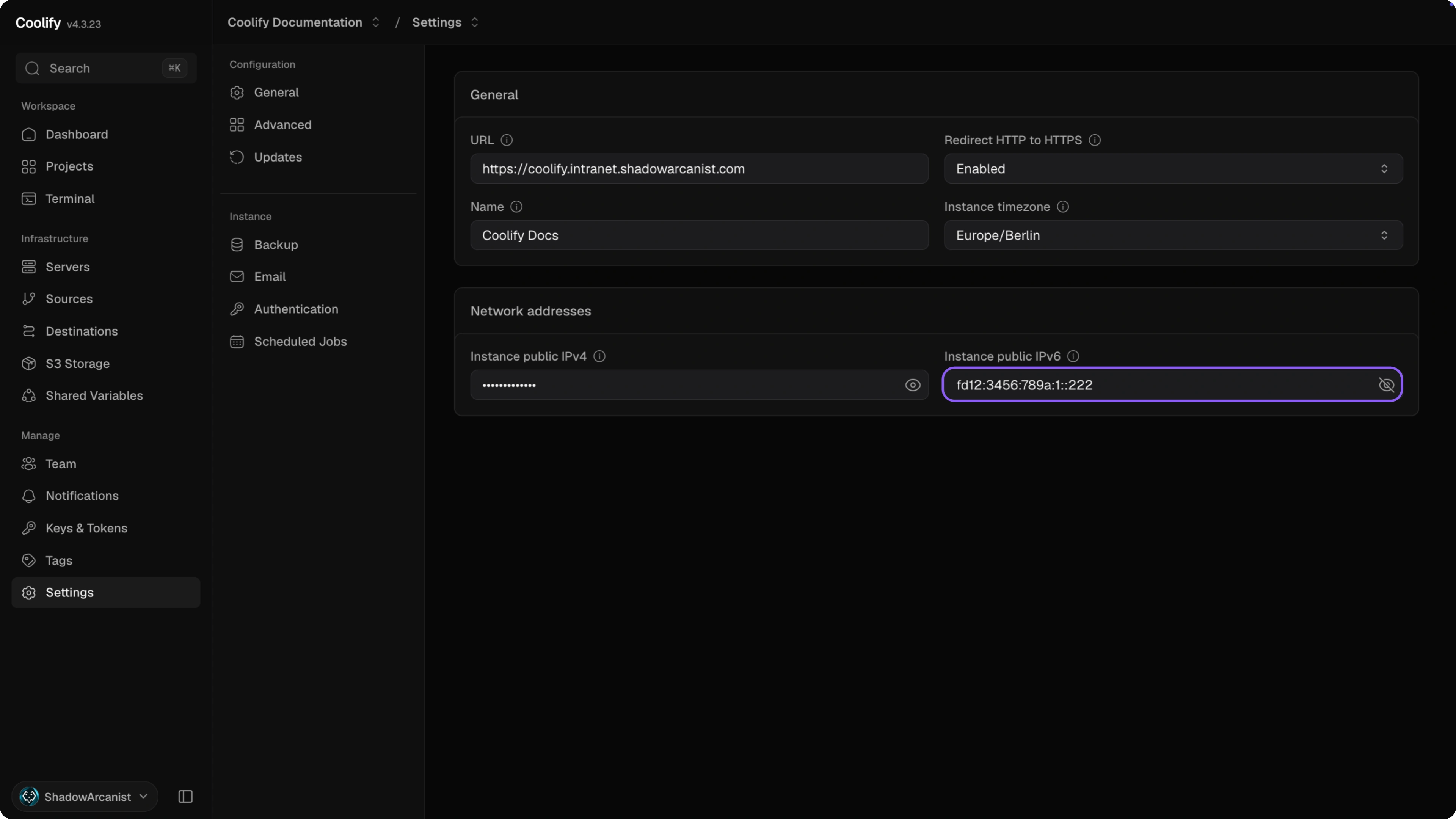
Task: Hide the Instance public IPv6 value
Action: [1386, 385]
